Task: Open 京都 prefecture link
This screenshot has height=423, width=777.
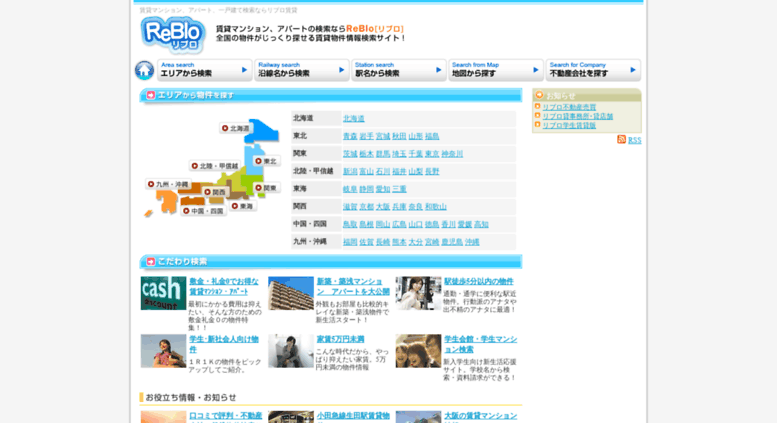Action: tap(366, 207)
